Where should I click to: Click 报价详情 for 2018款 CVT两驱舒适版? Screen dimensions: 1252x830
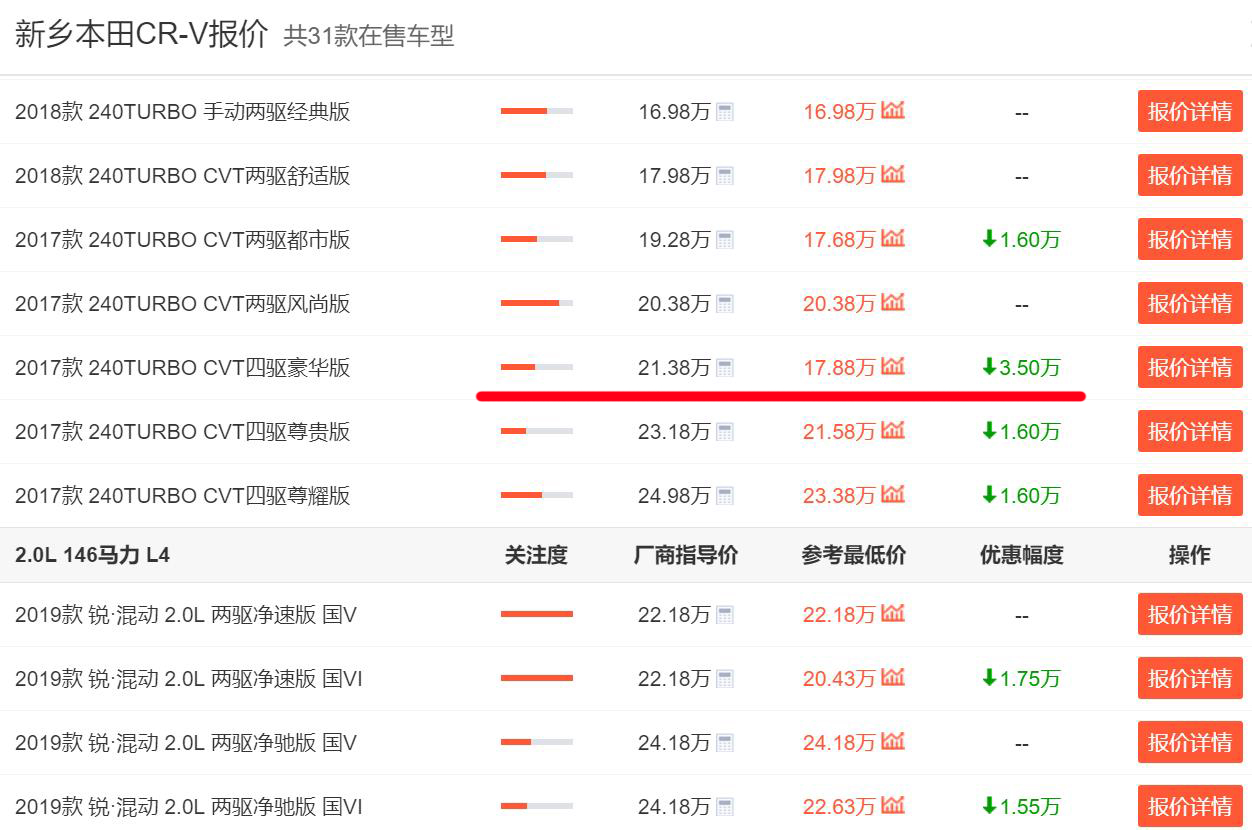click(1190, 175)
